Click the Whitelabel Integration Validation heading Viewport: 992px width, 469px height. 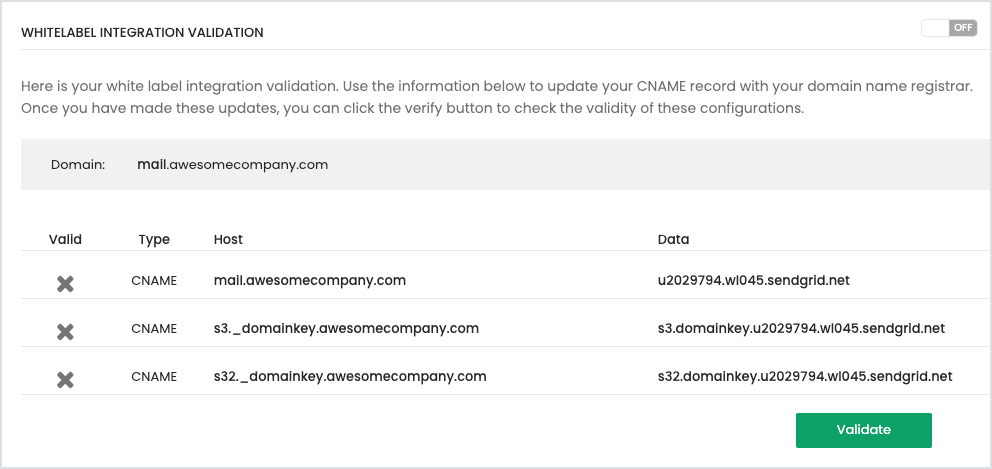[x=142, y=33]
